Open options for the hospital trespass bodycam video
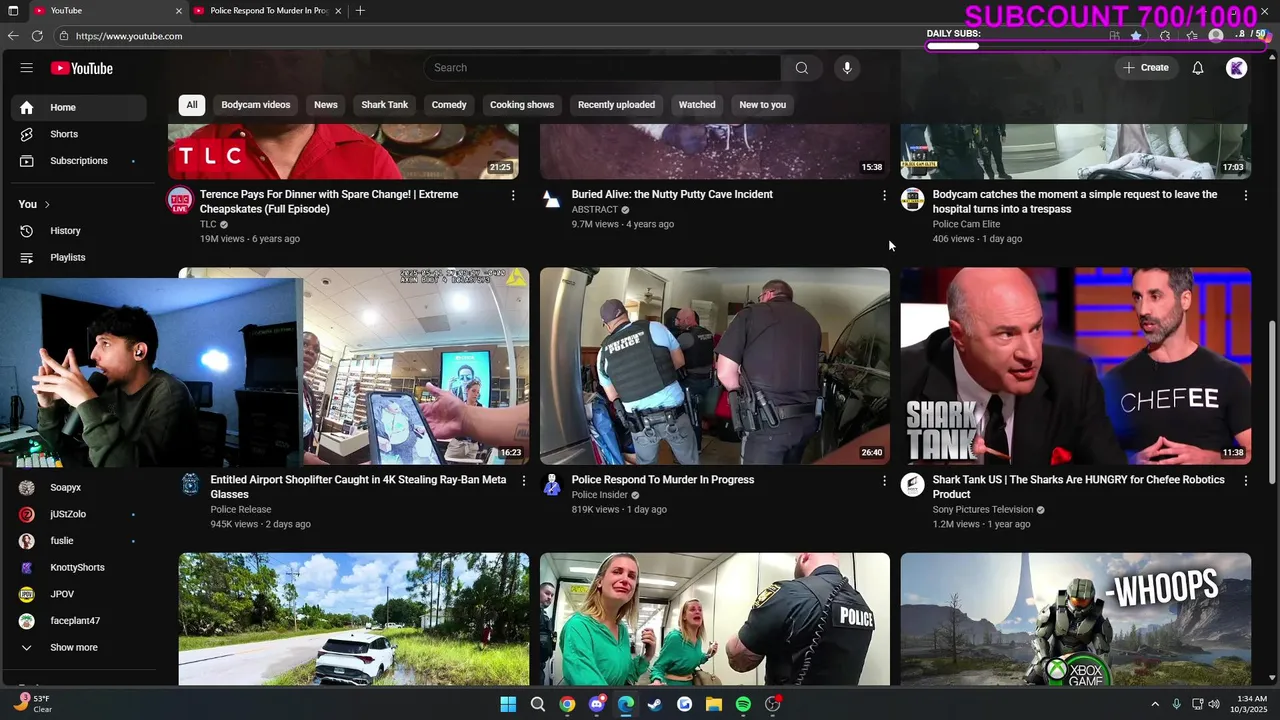Viewport: 1280px width, 720px height. [x=1245, y=196]
